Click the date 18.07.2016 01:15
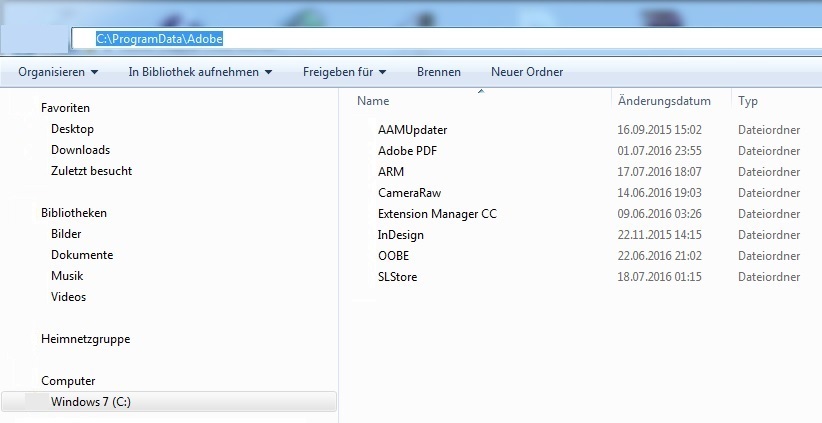 click(659, 277)
